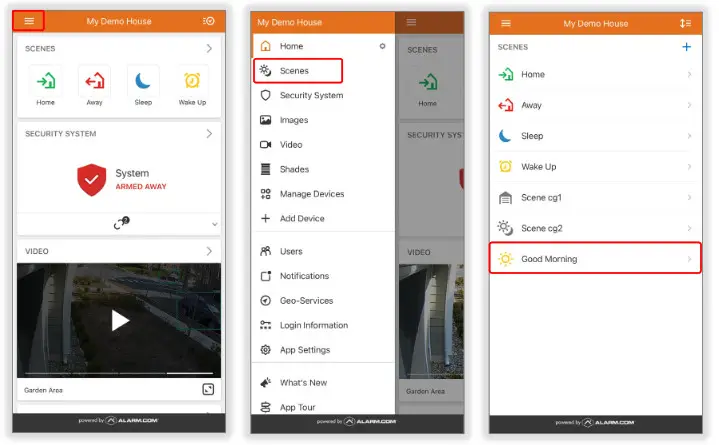This screenshot has height=445, width=719.
Task: Open the Wake Up scene row in Scenes list
Action: 595,167
